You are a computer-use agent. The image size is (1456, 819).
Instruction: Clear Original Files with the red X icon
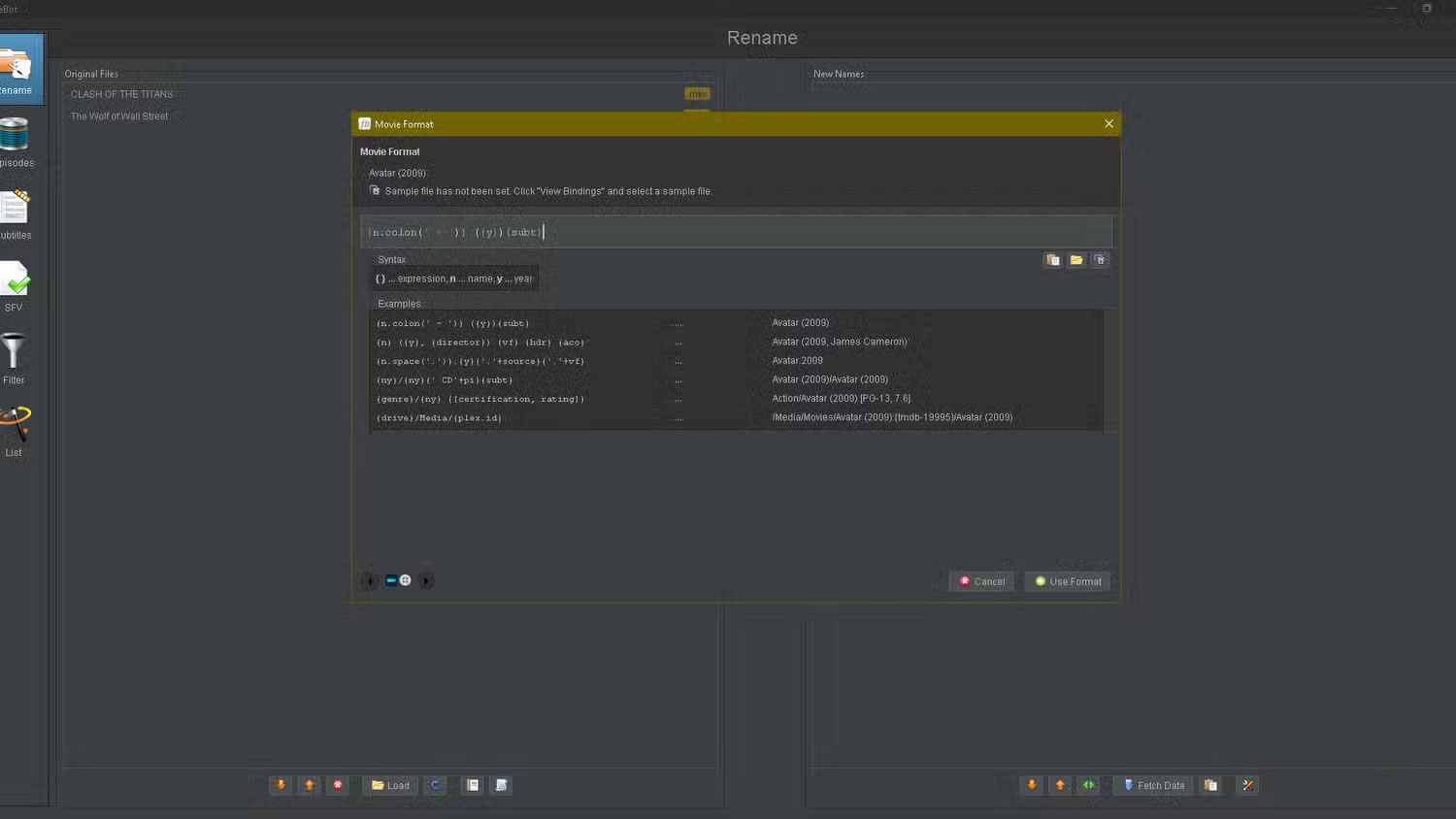pos(337,785)
